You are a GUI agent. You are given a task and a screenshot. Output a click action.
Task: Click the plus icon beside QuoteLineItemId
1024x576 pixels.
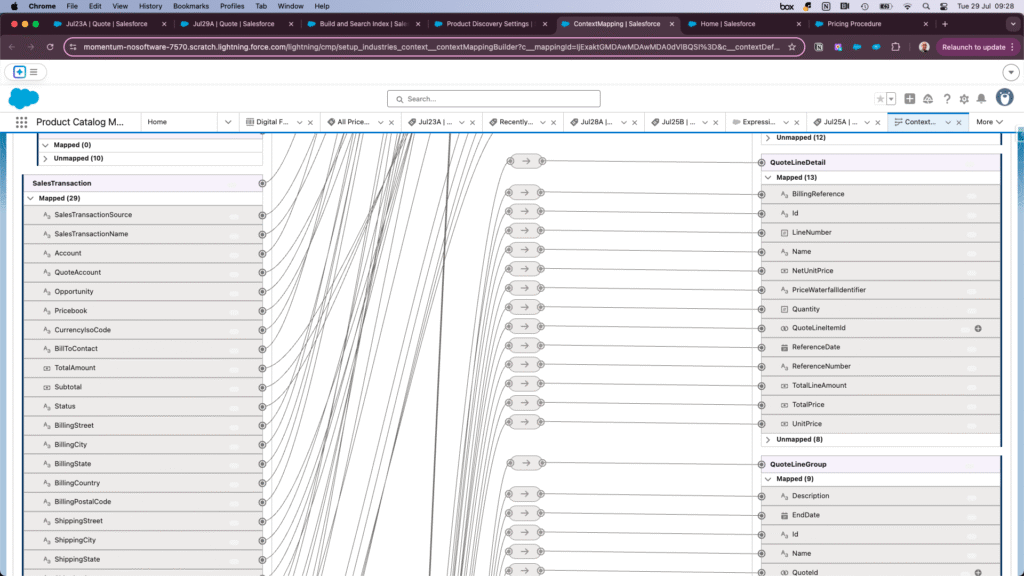pyautogui.click(x=978, y=328)
